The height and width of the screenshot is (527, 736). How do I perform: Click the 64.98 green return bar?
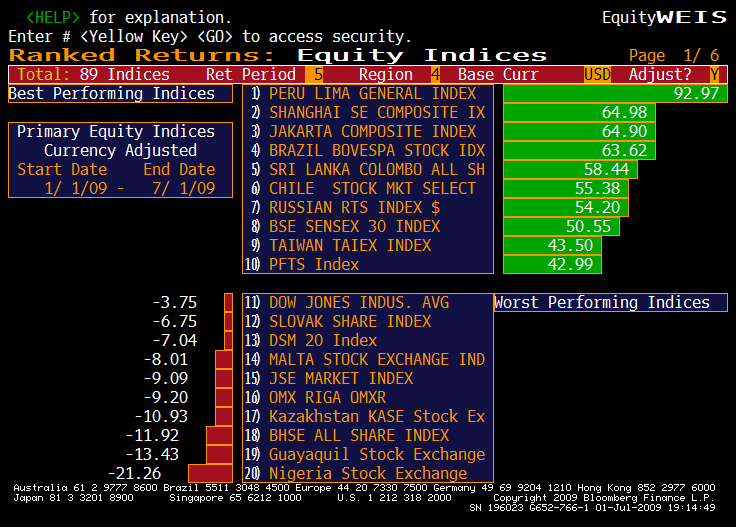click(x=579, y=113)
